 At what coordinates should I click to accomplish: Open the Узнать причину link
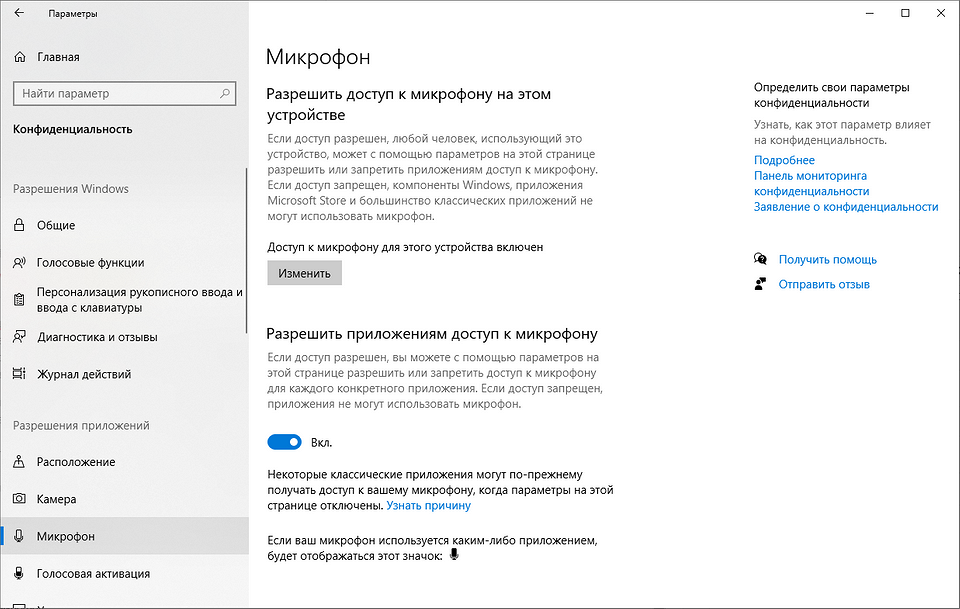[x=428, y=506]
